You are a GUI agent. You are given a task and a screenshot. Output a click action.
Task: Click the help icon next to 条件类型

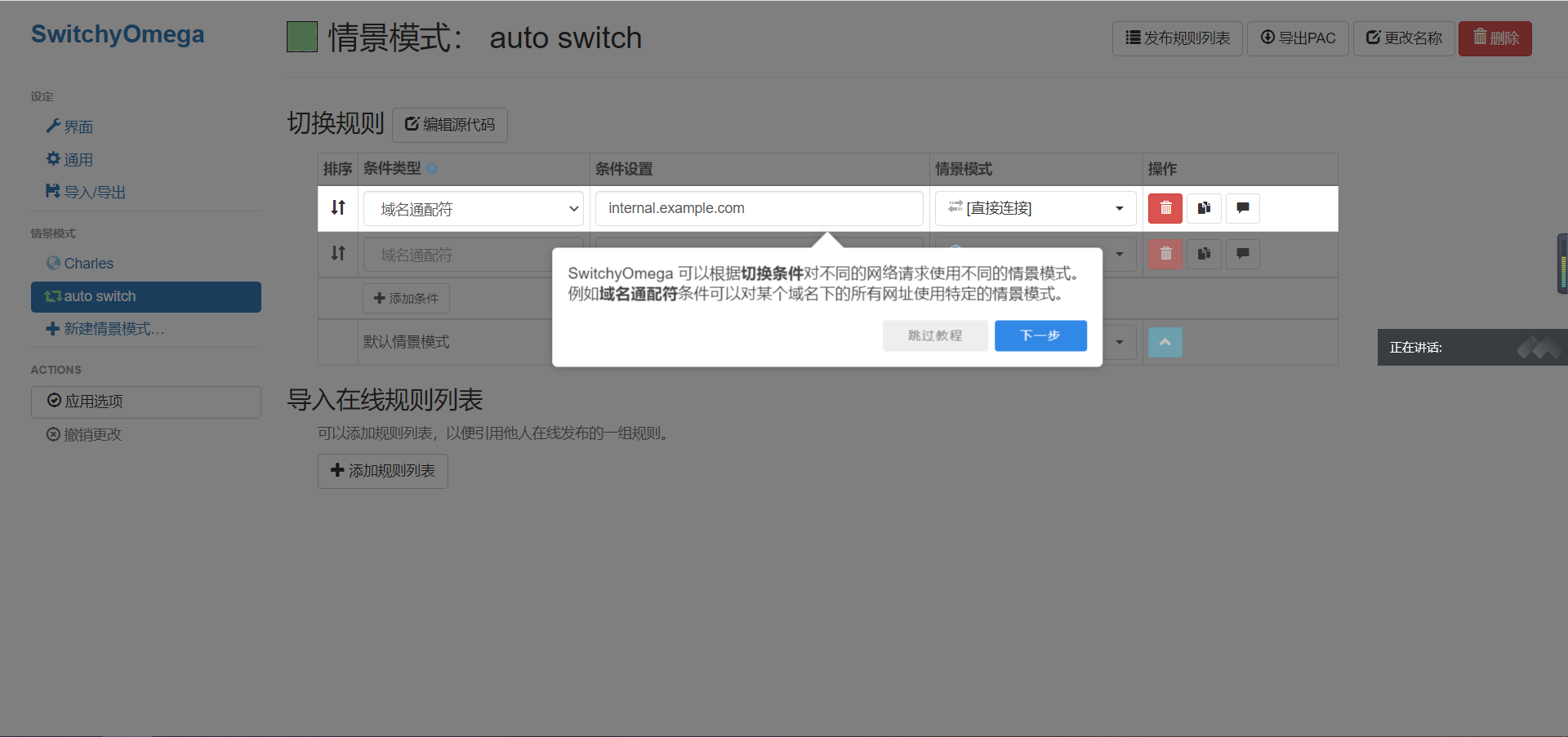click(x=432, y=168)
